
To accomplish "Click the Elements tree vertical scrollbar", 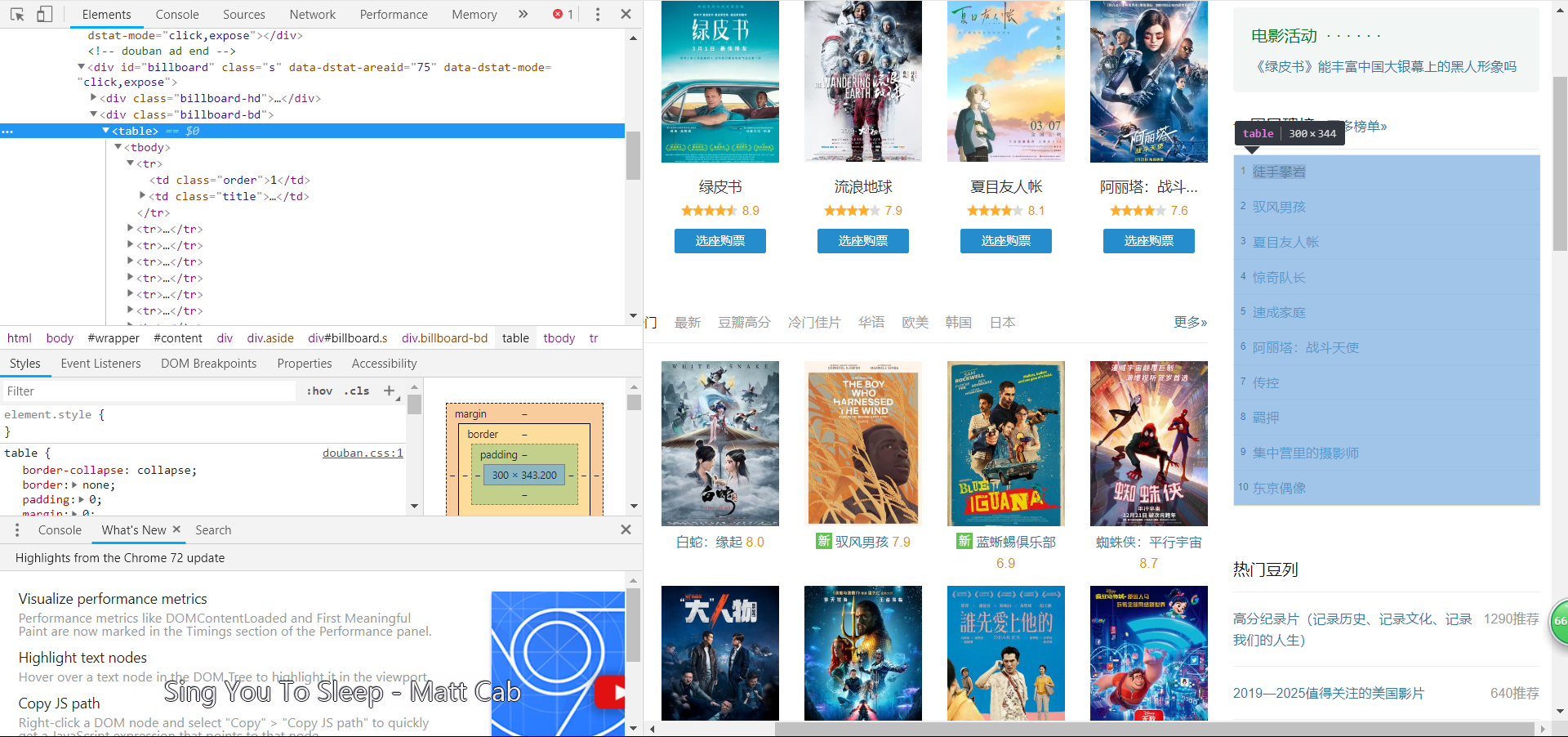I will point(633,155).
